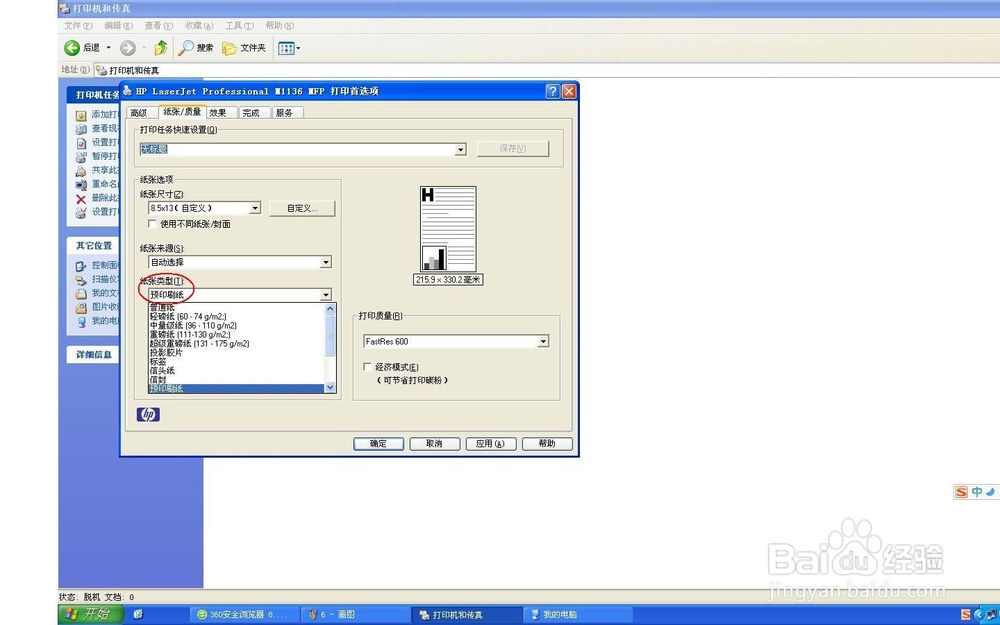Viewport: 1000px width, 625px height.
Task: Go up one folder level icon
Action: click(x=161, y=47)
